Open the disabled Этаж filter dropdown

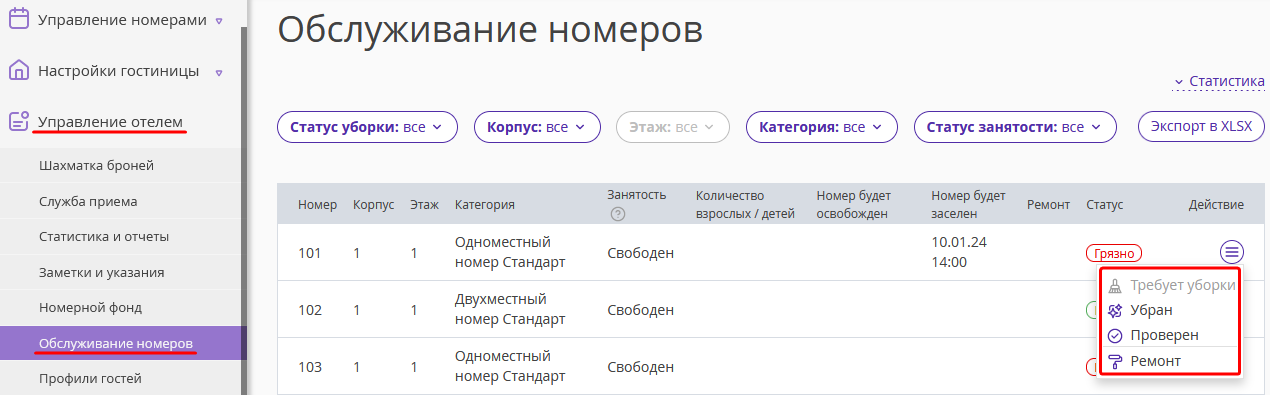(673, 127)
